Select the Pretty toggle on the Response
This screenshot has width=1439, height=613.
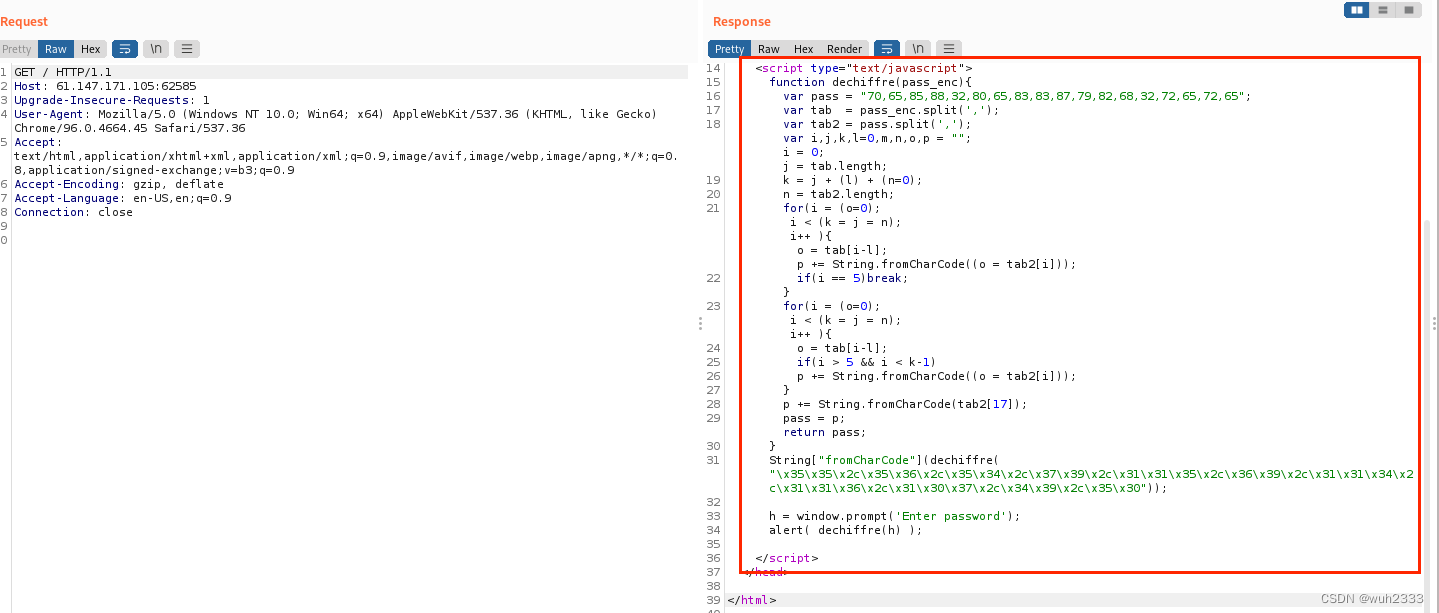[x=728, y=48]
